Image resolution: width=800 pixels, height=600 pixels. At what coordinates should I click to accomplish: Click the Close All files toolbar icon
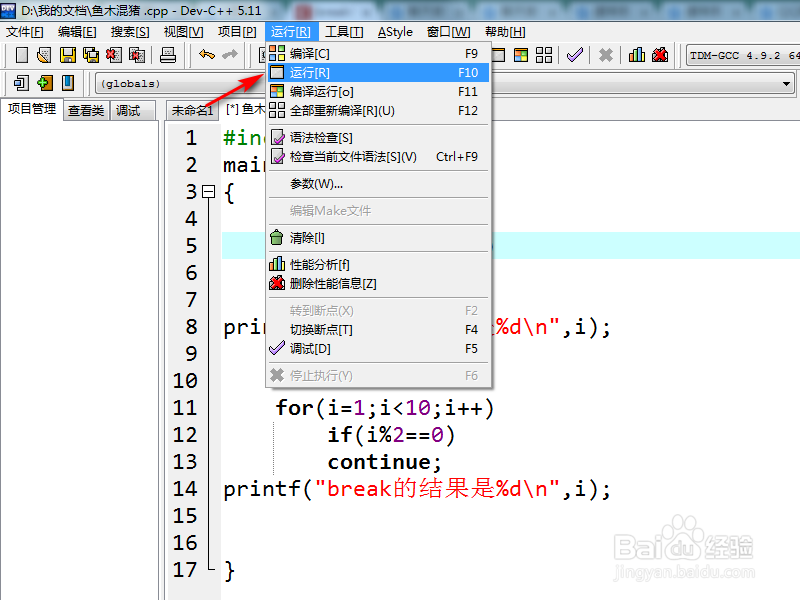tap(137, 55)
